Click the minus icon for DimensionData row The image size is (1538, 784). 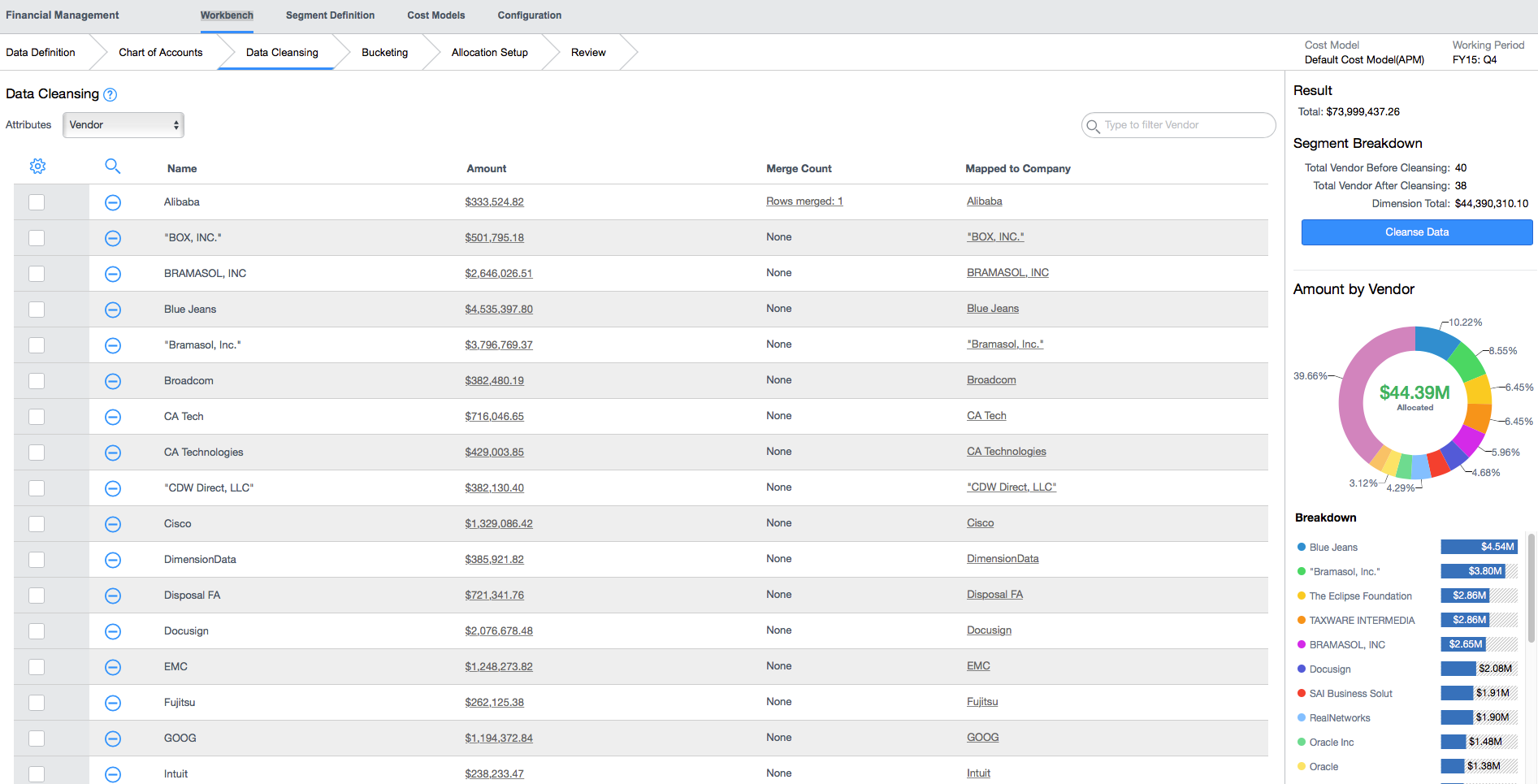point(113,560)
